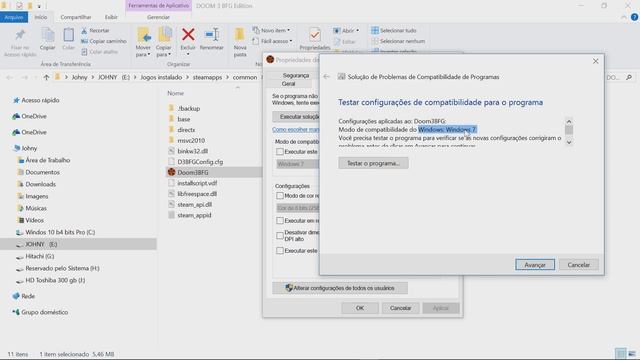The height and width of the screenshot is (360, 640).
Task: Click OK in the Properties dialog
Action: point(360,308)
